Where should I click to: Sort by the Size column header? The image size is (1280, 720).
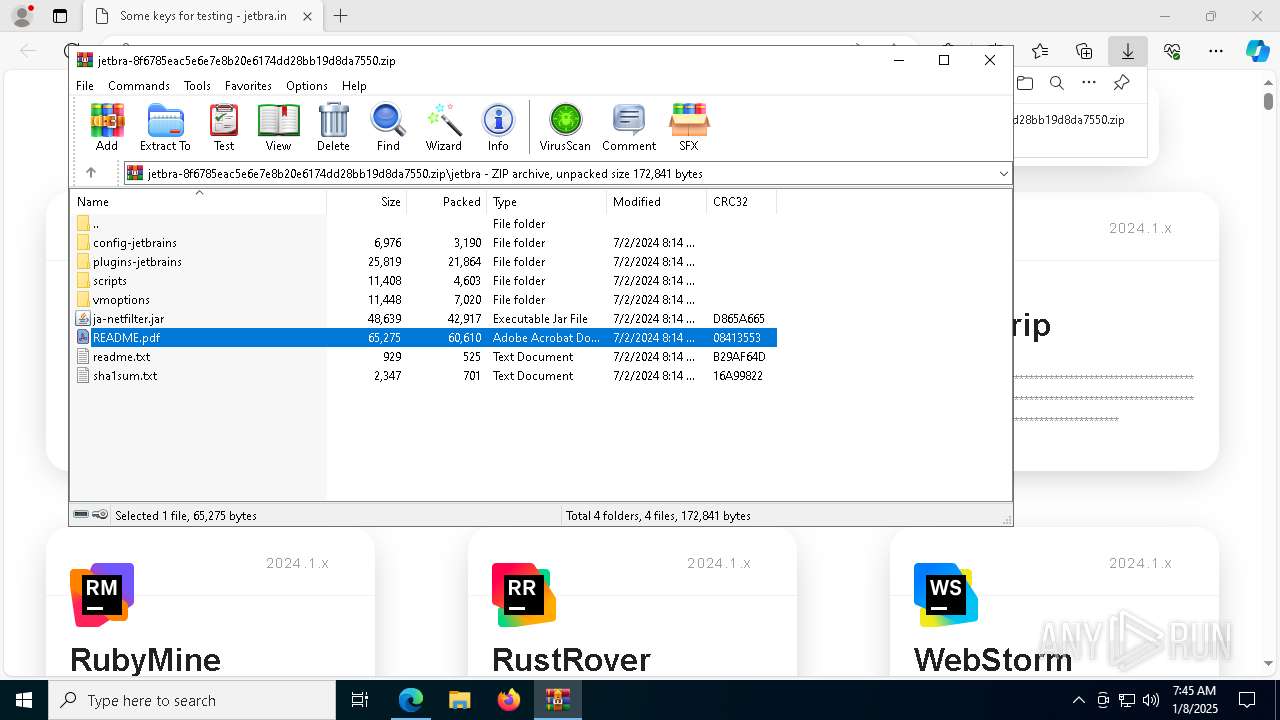[367, 202]
